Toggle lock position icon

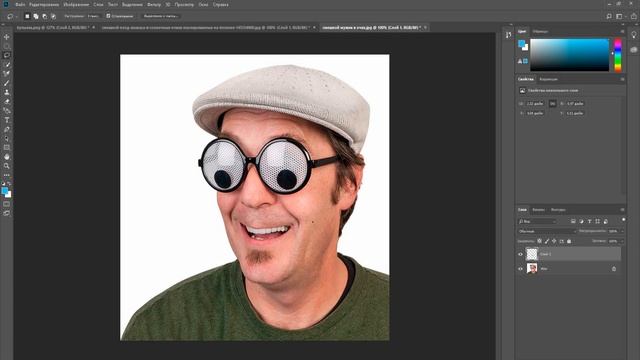click(x=554, y=241)
